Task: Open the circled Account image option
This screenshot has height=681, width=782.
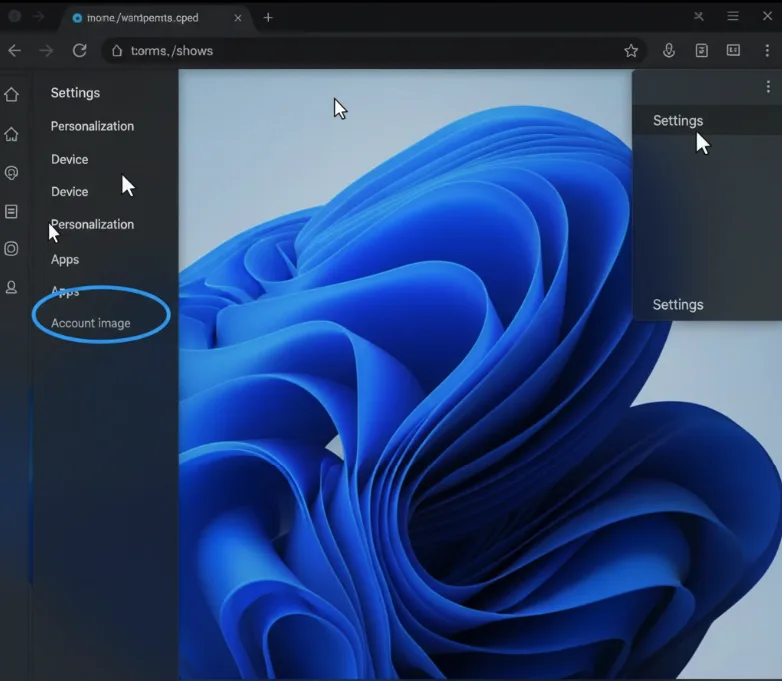Action: [x=91, y=323]
